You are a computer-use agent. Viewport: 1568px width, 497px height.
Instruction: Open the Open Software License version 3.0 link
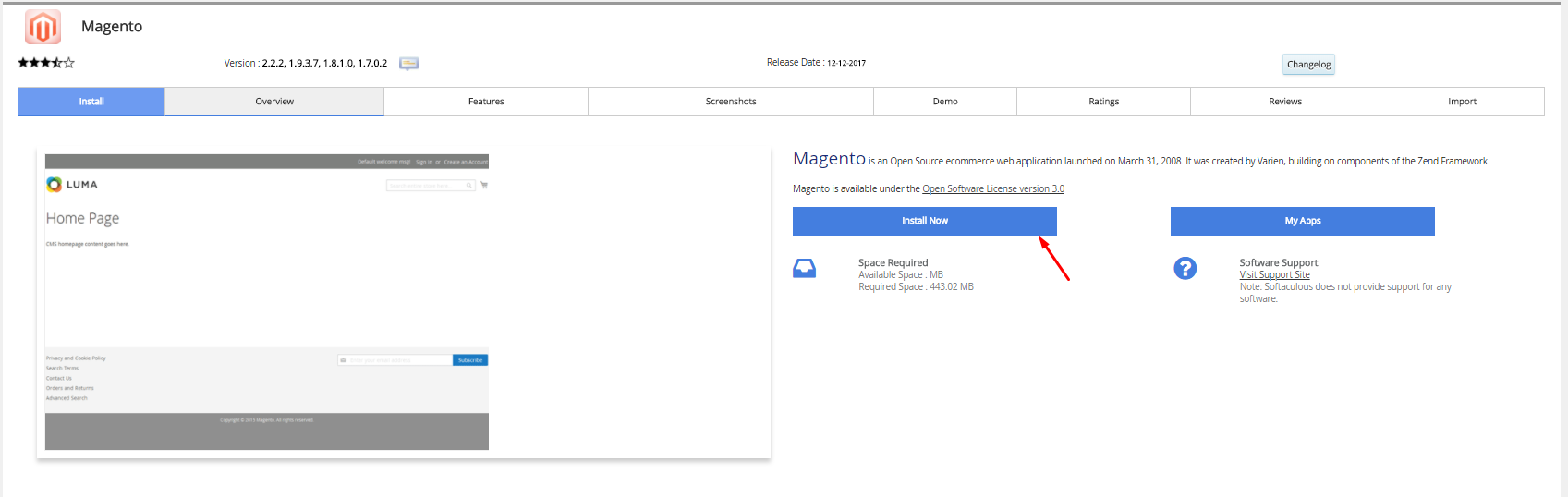[993, 189]
